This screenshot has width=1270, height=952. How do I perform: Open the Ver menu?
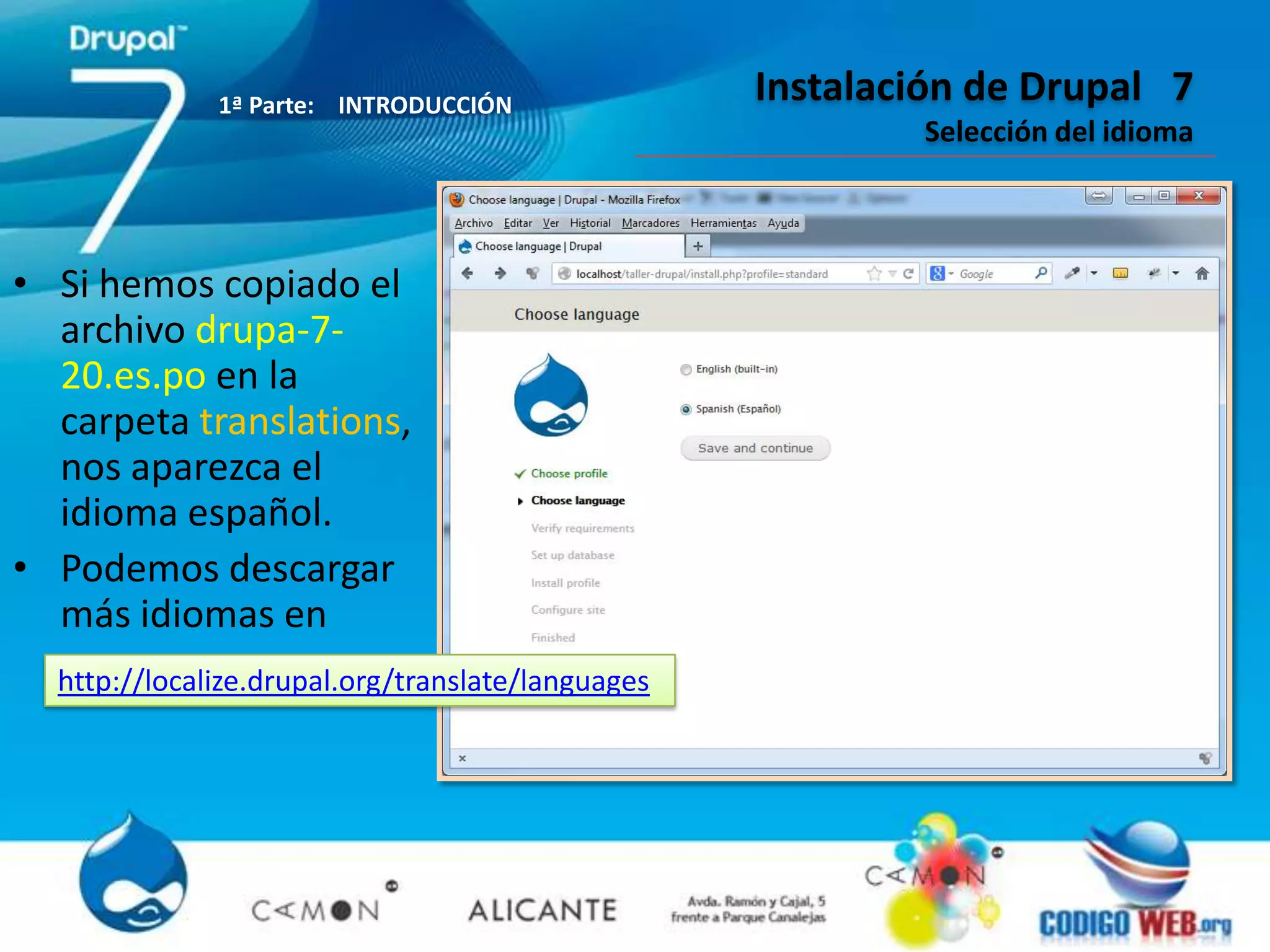[551, 223]
